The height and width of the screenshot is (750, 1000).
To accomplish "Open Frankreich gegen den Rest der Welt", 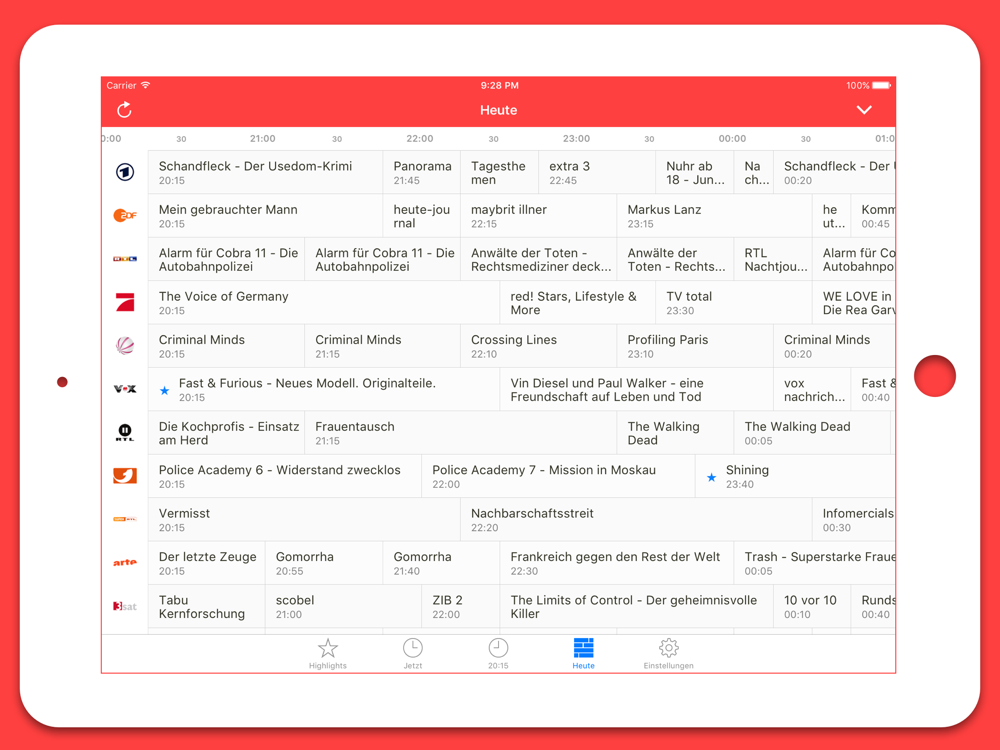I will click(617, 562).
